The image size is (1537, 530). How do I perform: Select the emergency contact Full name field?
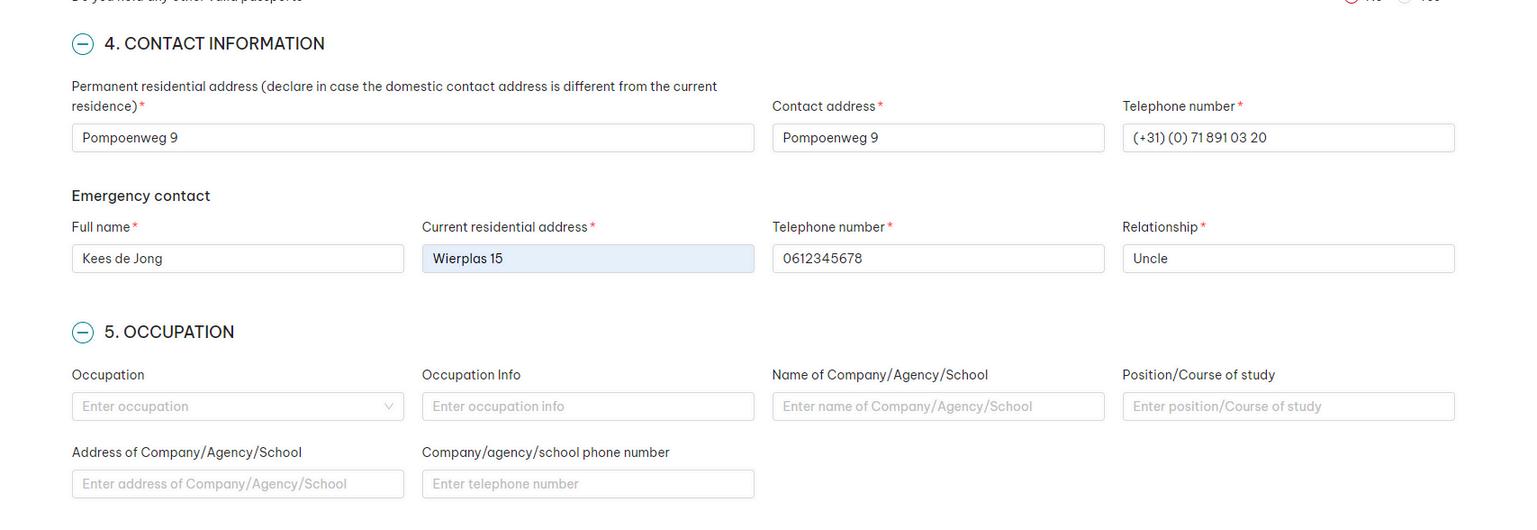pyautogui.click(x=237, y=259)
